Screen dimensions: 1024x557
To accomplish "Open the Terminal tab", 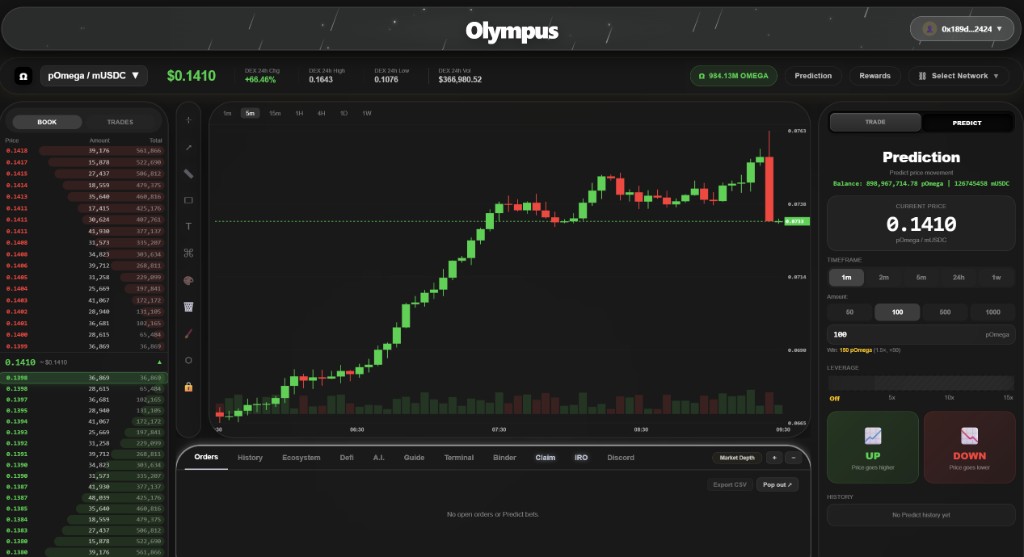I will point(458,458).
